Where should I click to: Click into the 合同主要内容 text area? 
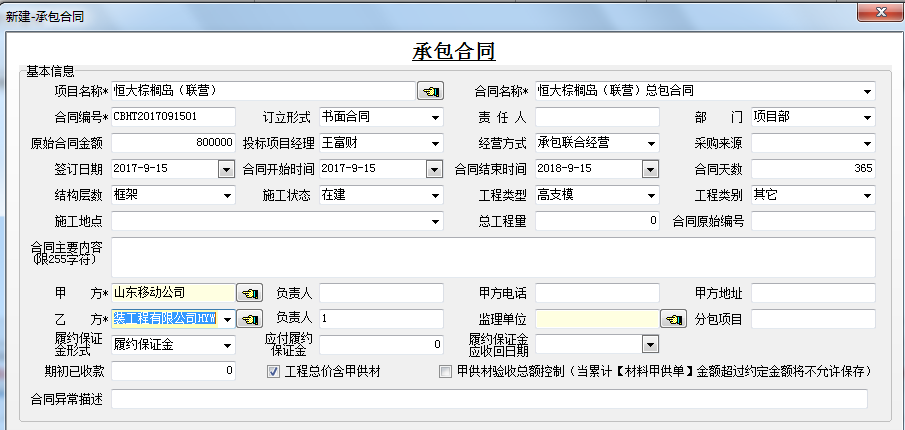coord(492,257)
